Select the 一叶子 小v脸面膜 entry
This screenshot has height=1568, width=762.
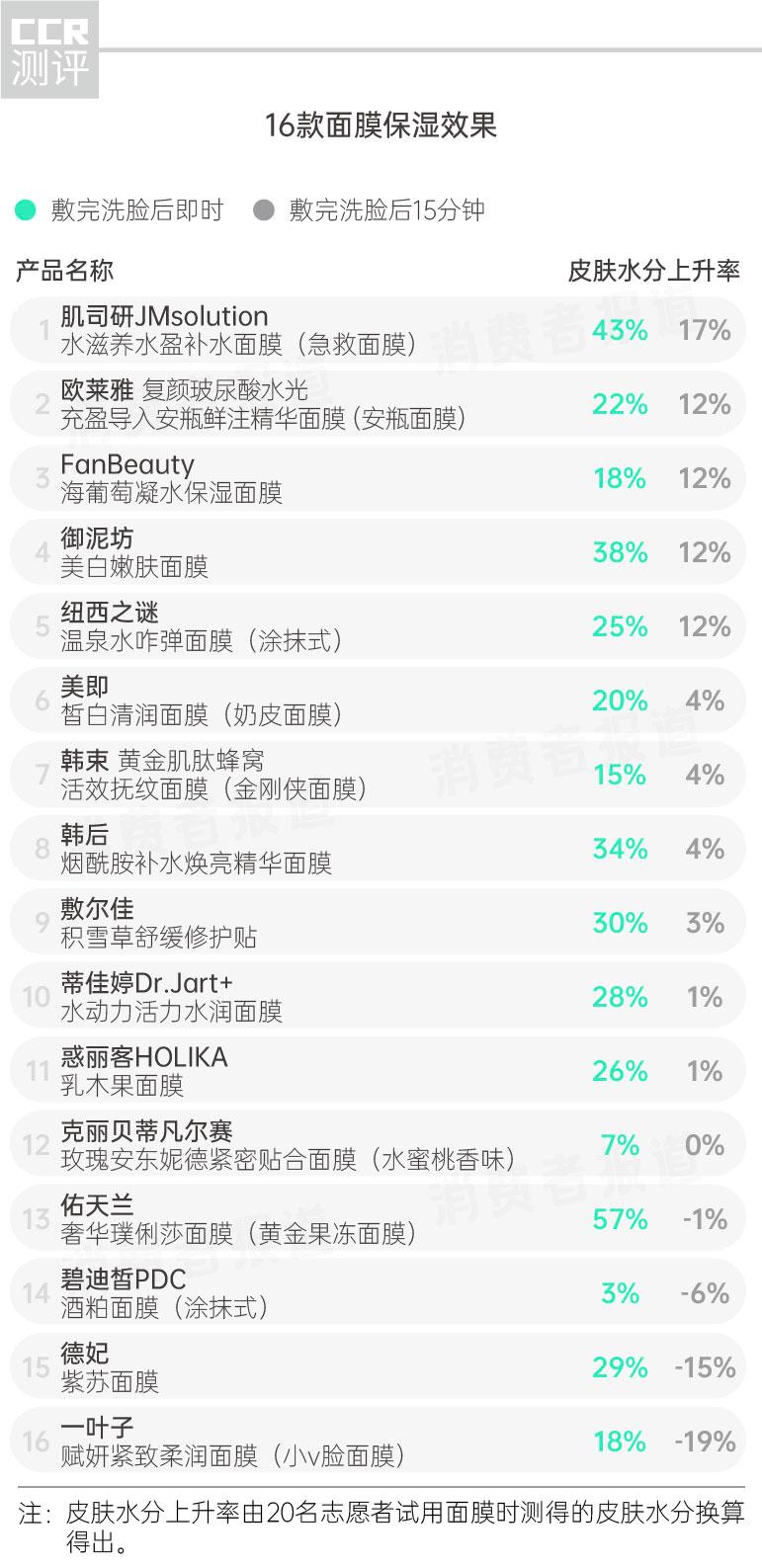[x=232, y=1442]
